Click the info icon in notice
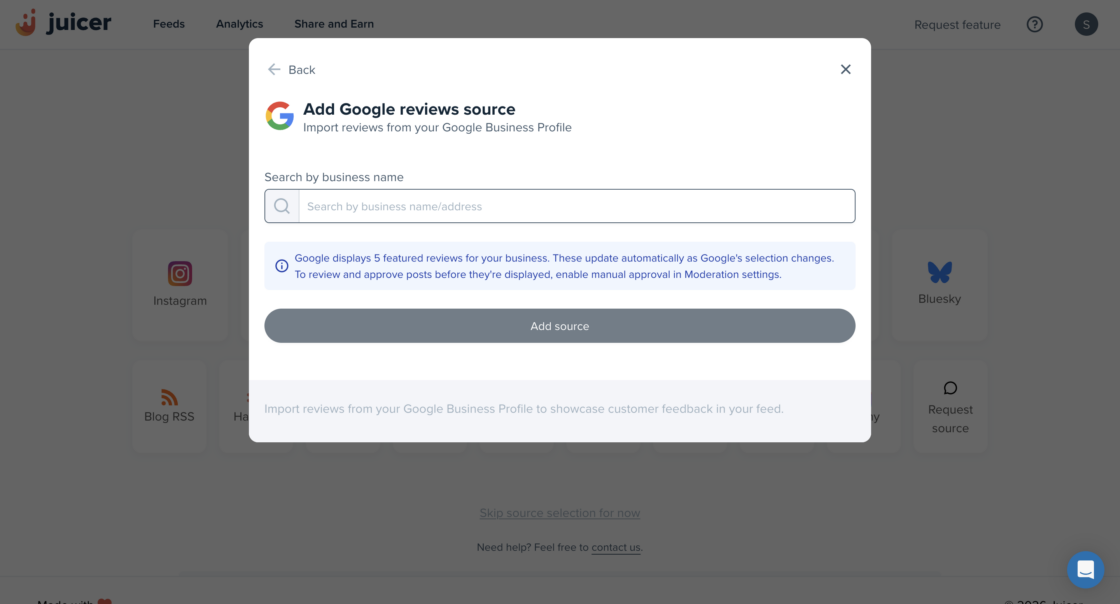The width and height of the screenshot is (1120, 604). [282, 266]
